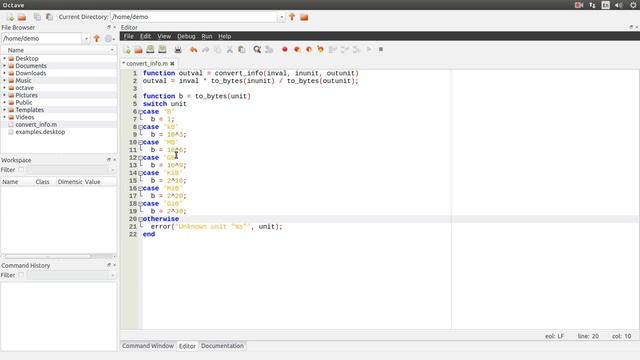Remove all breakpoints icon in editor toolbar
The width and height of the screenshot is (640, 360).
pos(320,49)
